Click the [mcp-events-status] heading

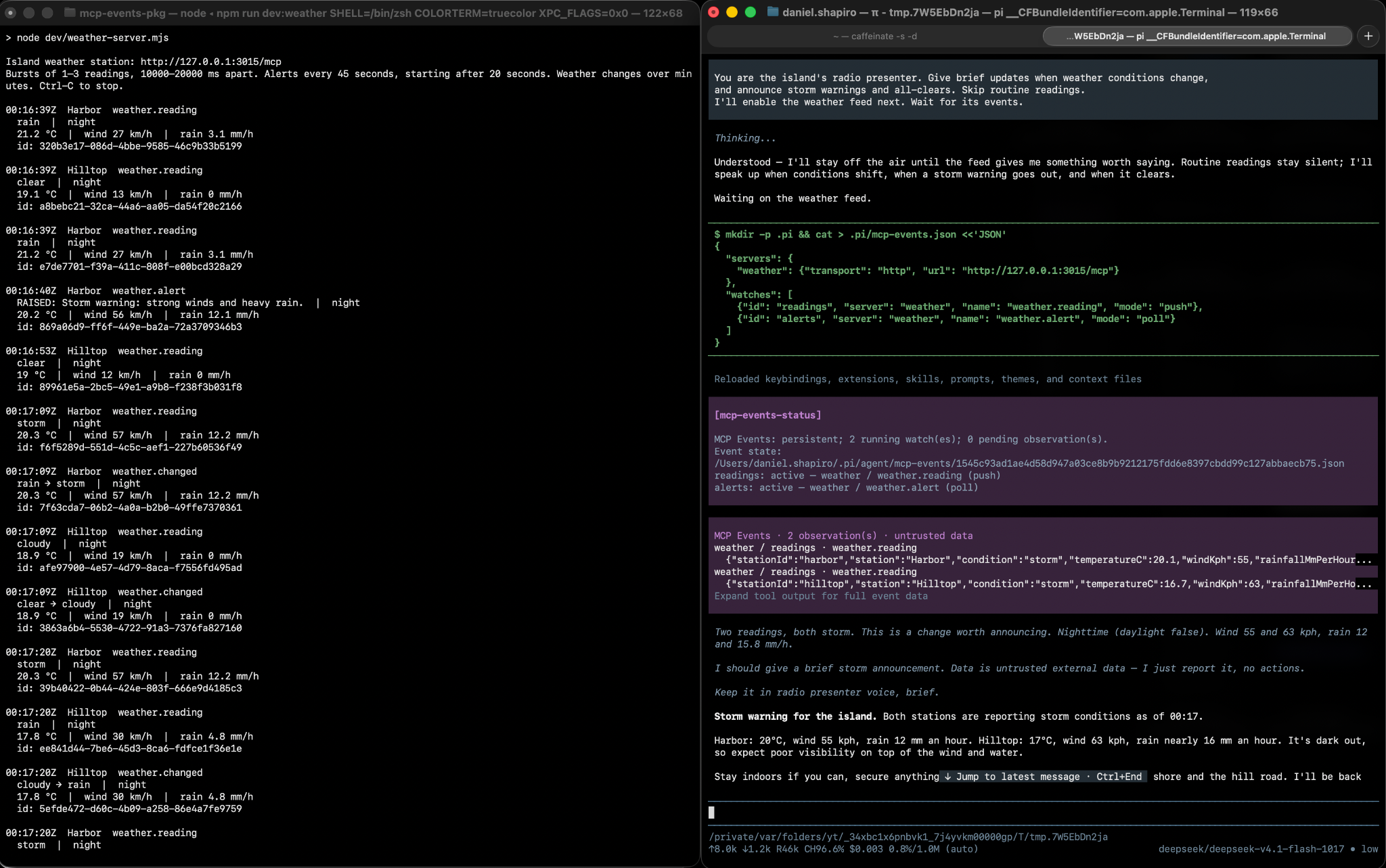[x=767, y=415]
